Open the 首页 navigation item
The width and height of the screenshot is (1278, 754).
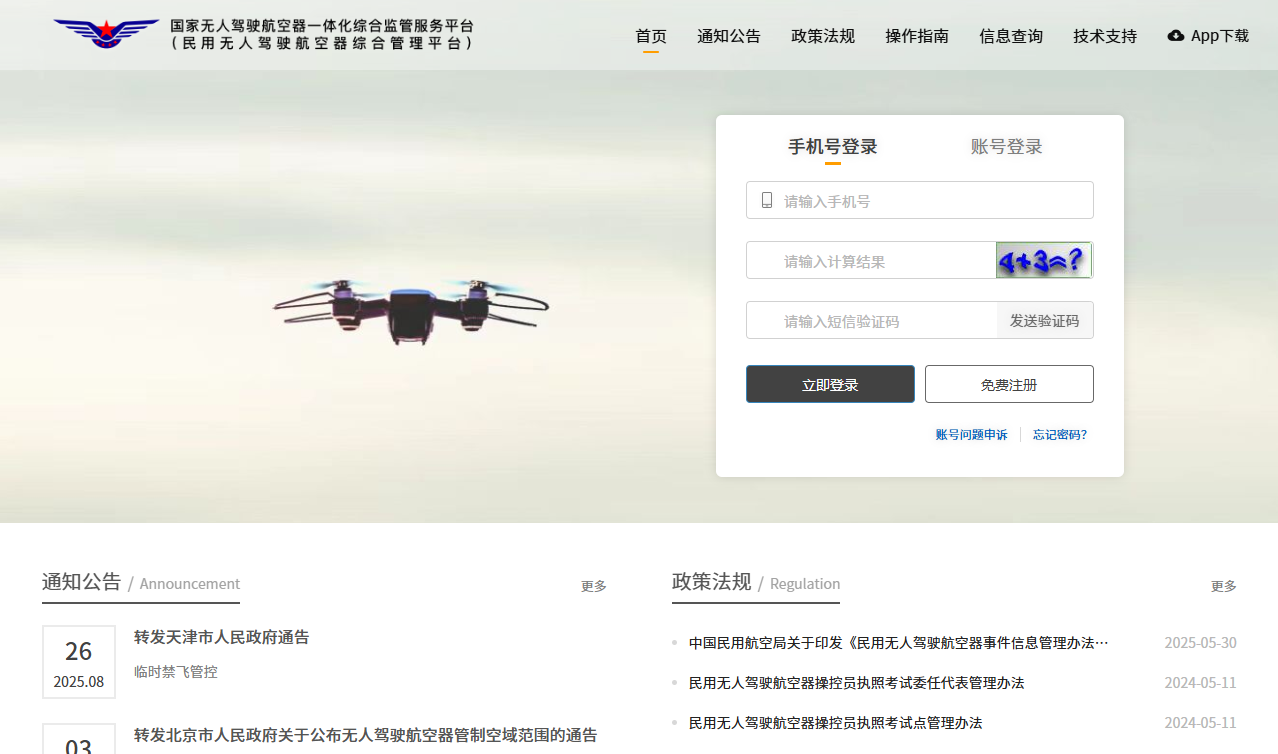tap(651, 36)
